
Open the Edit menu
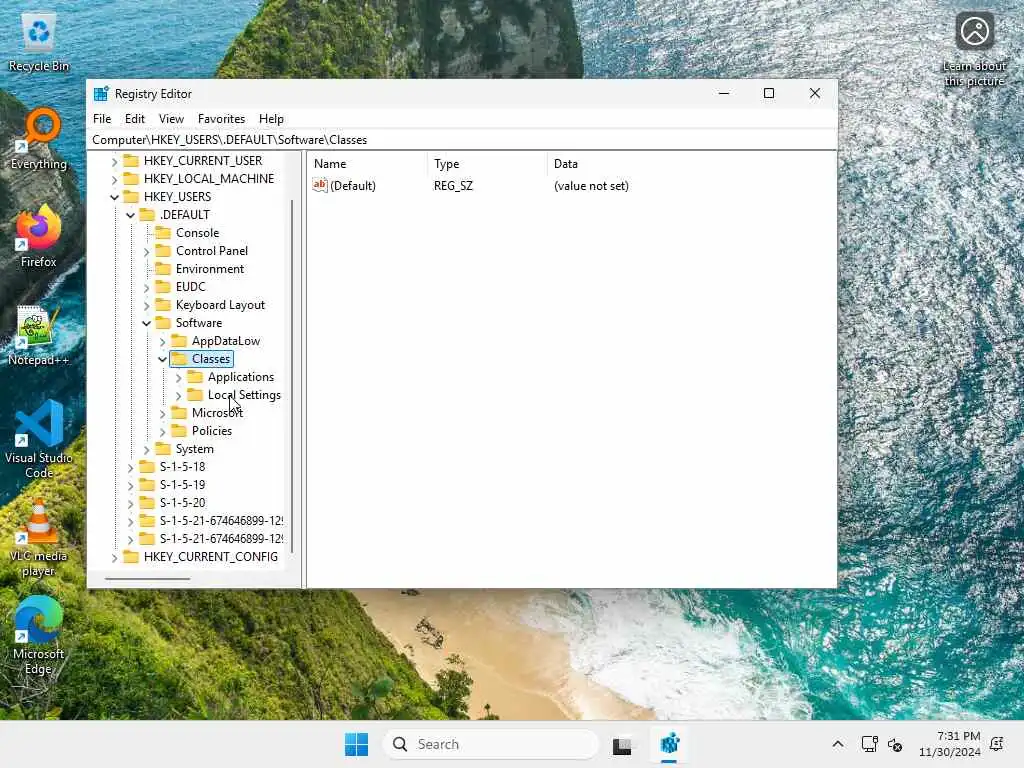(x=135, y=119)
